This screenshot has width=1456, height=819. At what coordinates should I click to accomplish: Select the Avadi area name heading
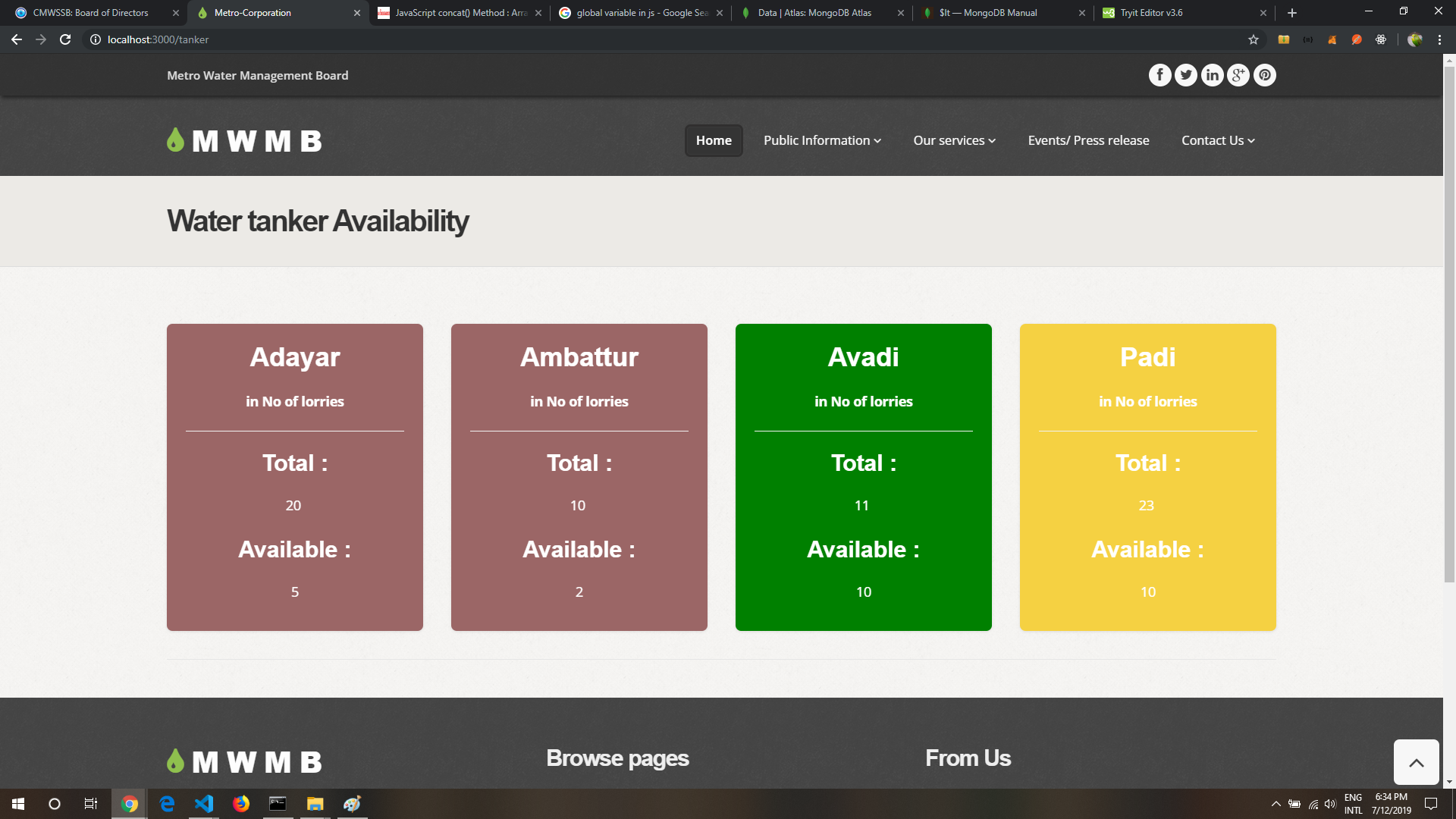click(x=863, y=357)
